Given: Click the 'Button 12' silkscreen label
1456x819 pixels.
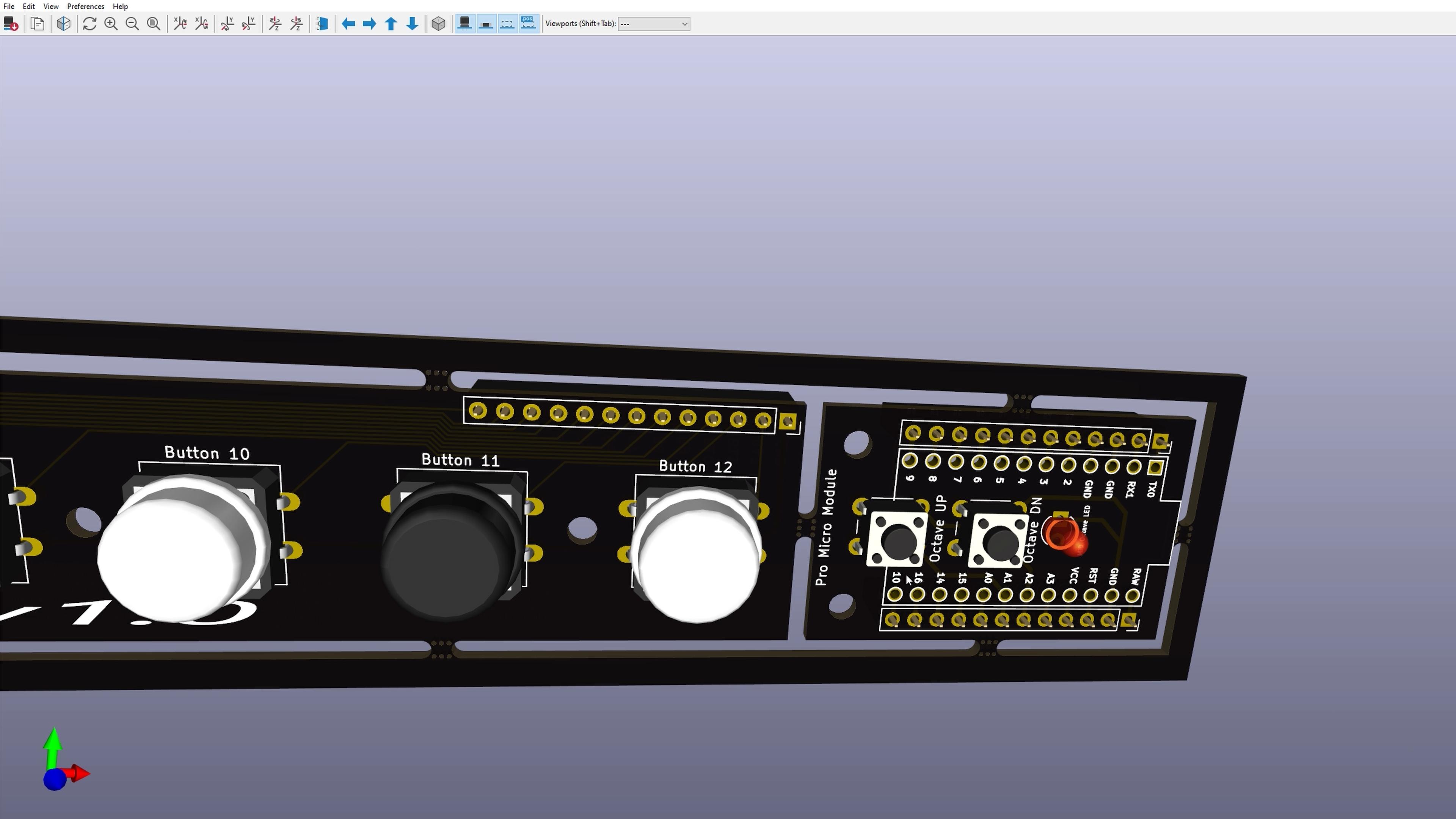Looking at the screenshot, I should [x=695, y=466].
